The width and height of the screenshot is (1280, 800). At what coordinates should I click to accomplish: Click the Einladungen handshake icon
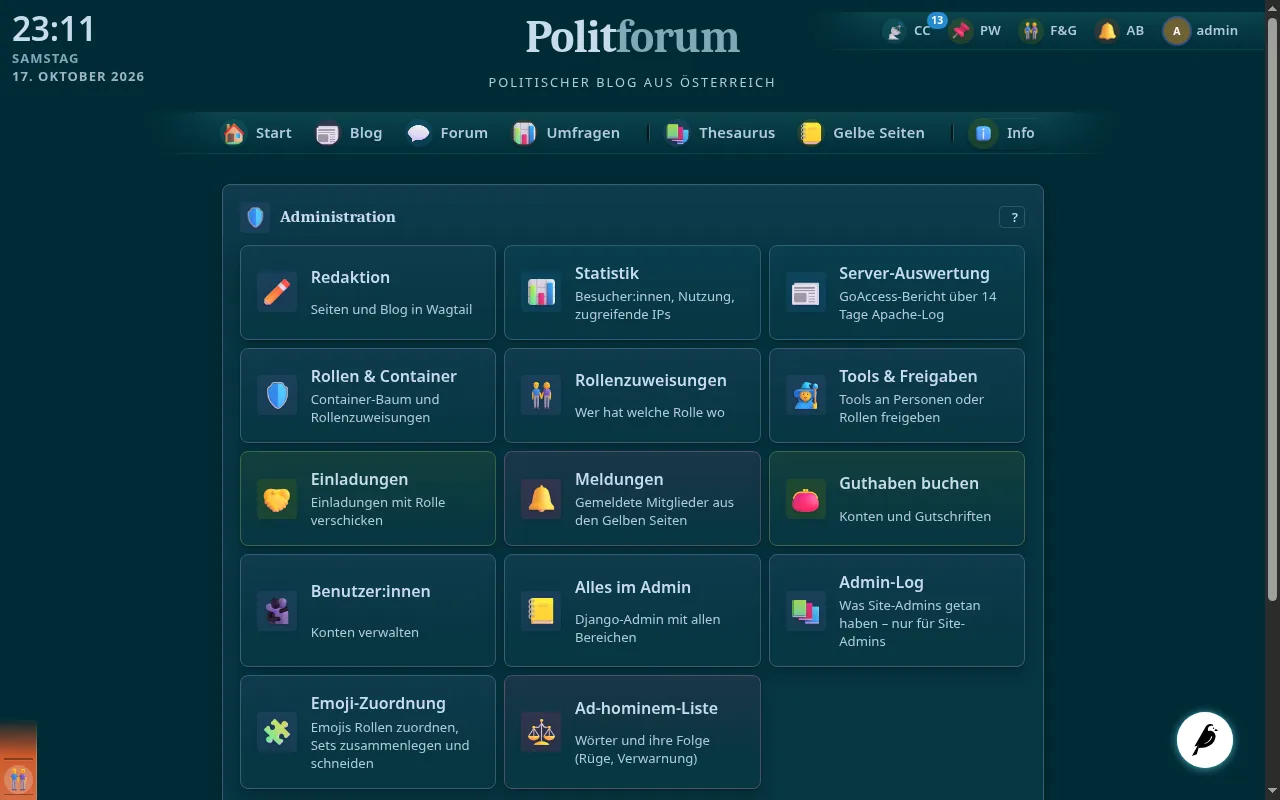click(277, 498)
